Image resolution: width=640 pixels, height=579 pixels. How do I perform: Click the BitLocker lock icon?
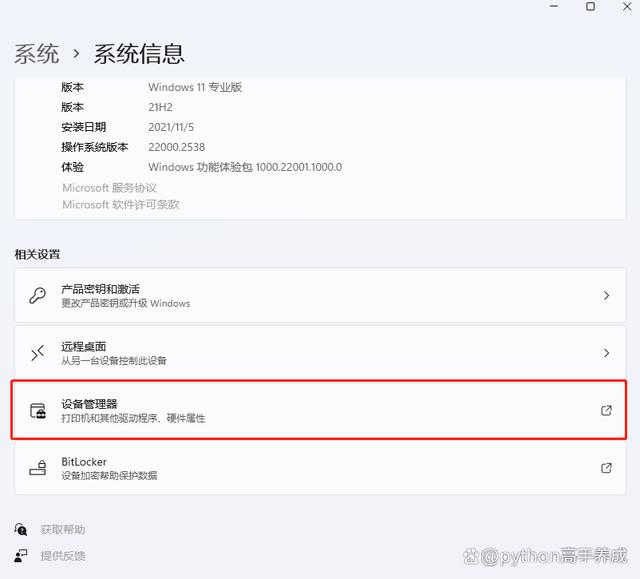click(38, 468)
